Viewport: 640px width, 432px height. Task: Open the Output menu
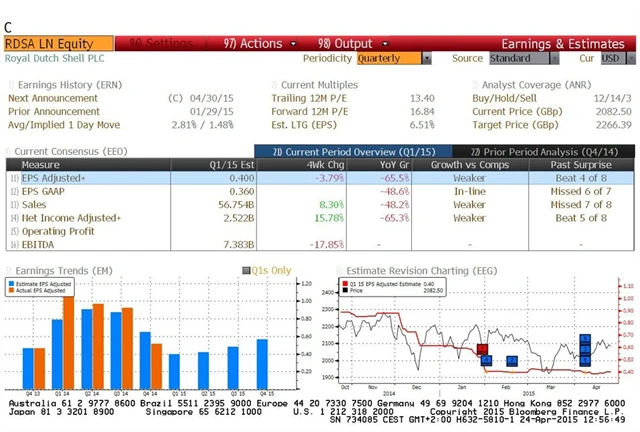pyautogui.click(x=344, y=44)
